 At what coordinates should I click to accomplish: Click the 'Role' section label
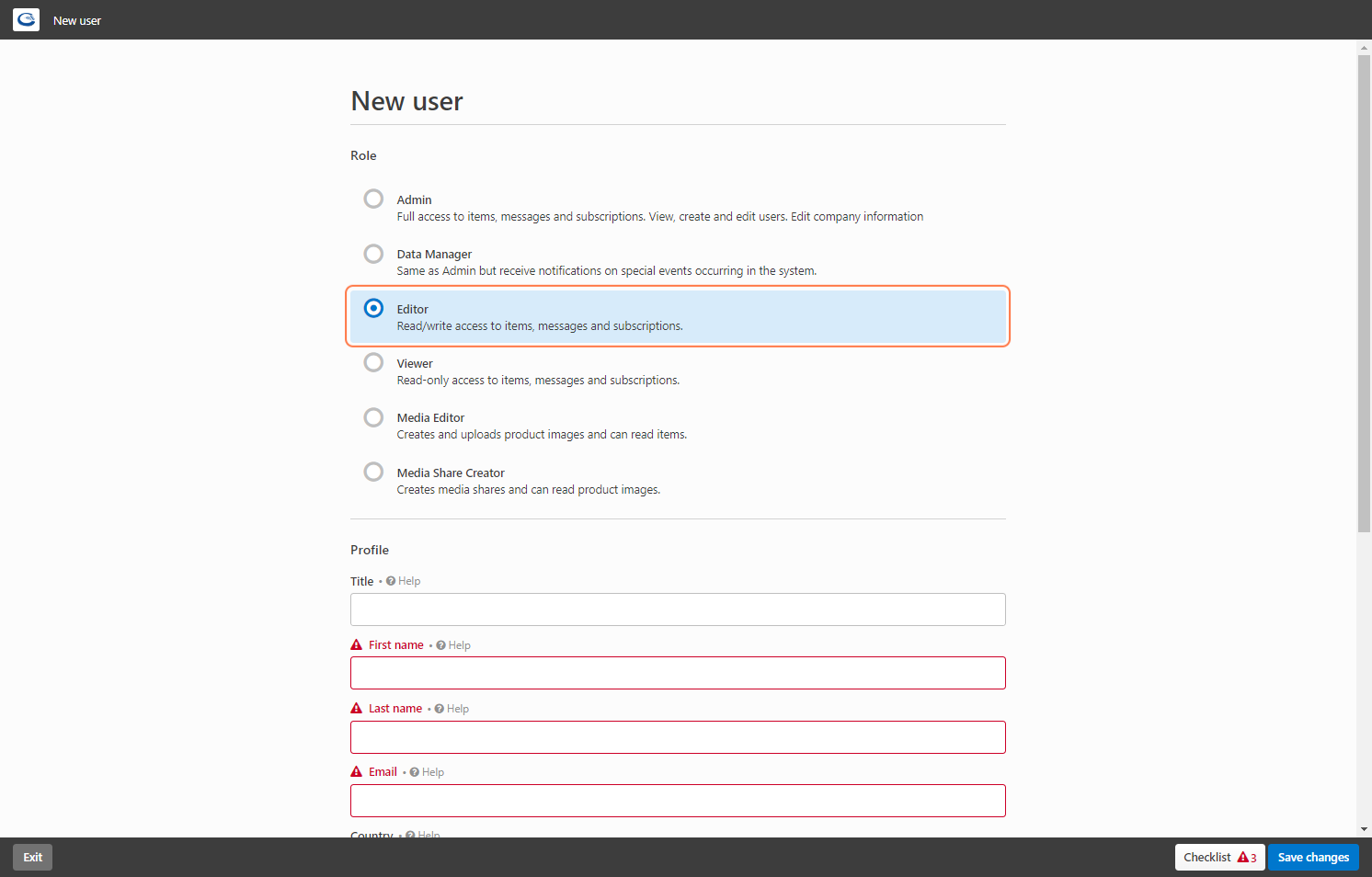pyautogui.click(x=363, y=155)
